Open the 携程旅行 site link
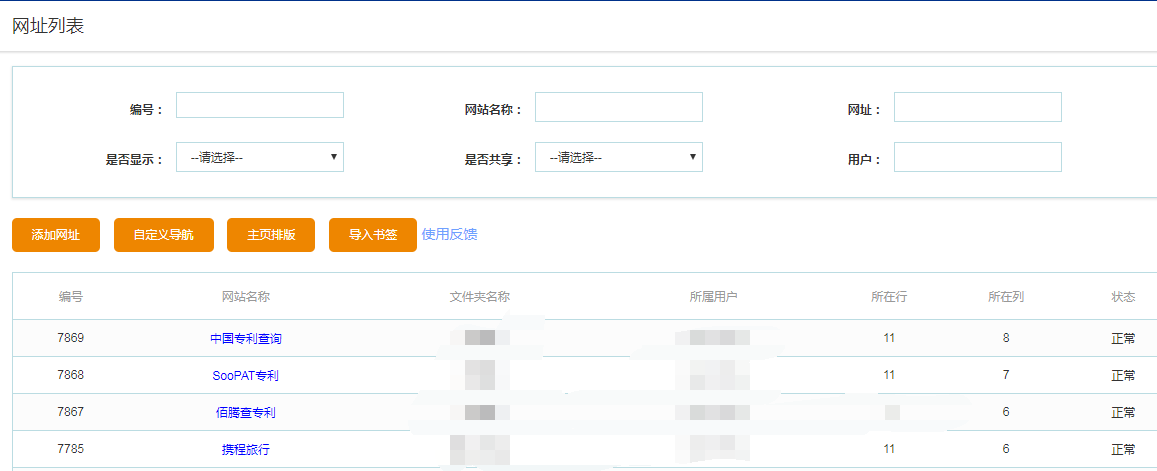The height and width of the screenshot is (471, 1157). 245,450
